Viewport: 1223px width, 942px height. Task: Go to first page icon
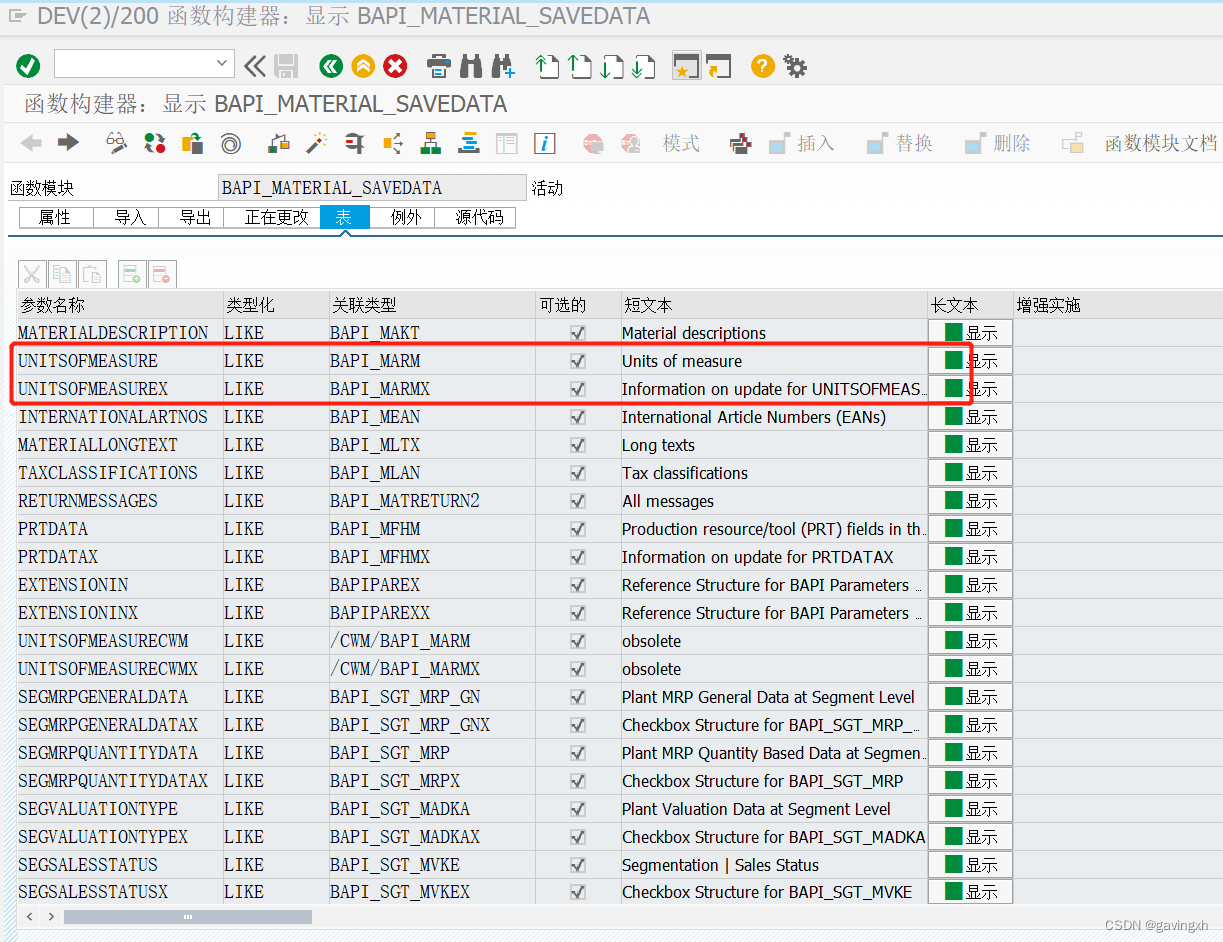[x=547, y=67]
